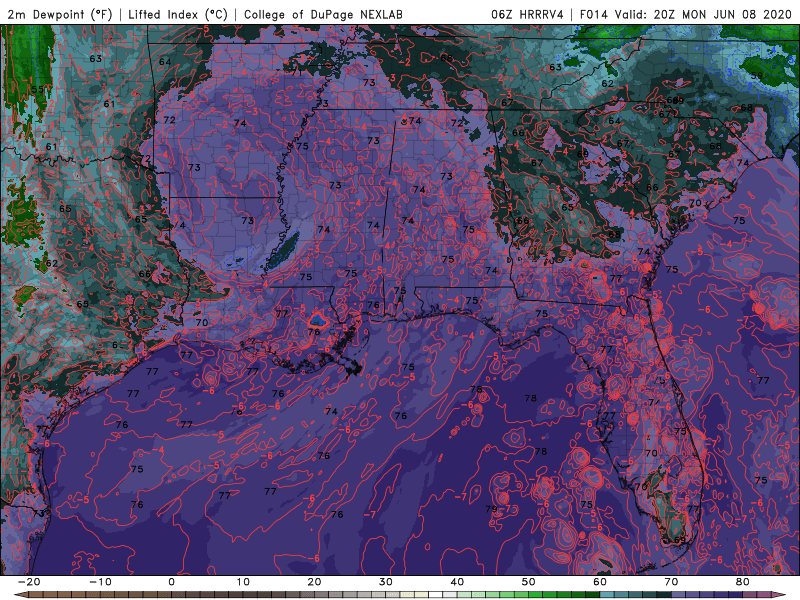
Task: Click the '06Z HRRRV4' model run label
Action: (x=527, y=14)
